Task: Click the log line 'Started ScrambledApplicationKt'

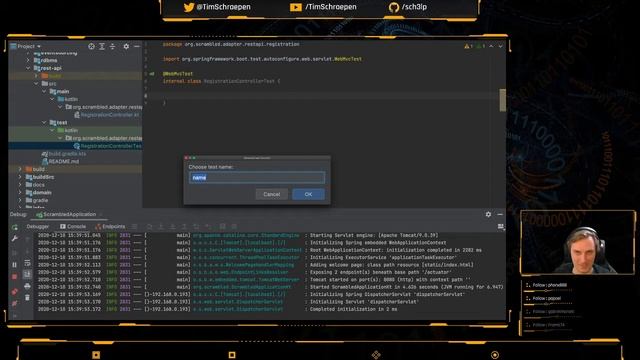Action: pos(407,287)
